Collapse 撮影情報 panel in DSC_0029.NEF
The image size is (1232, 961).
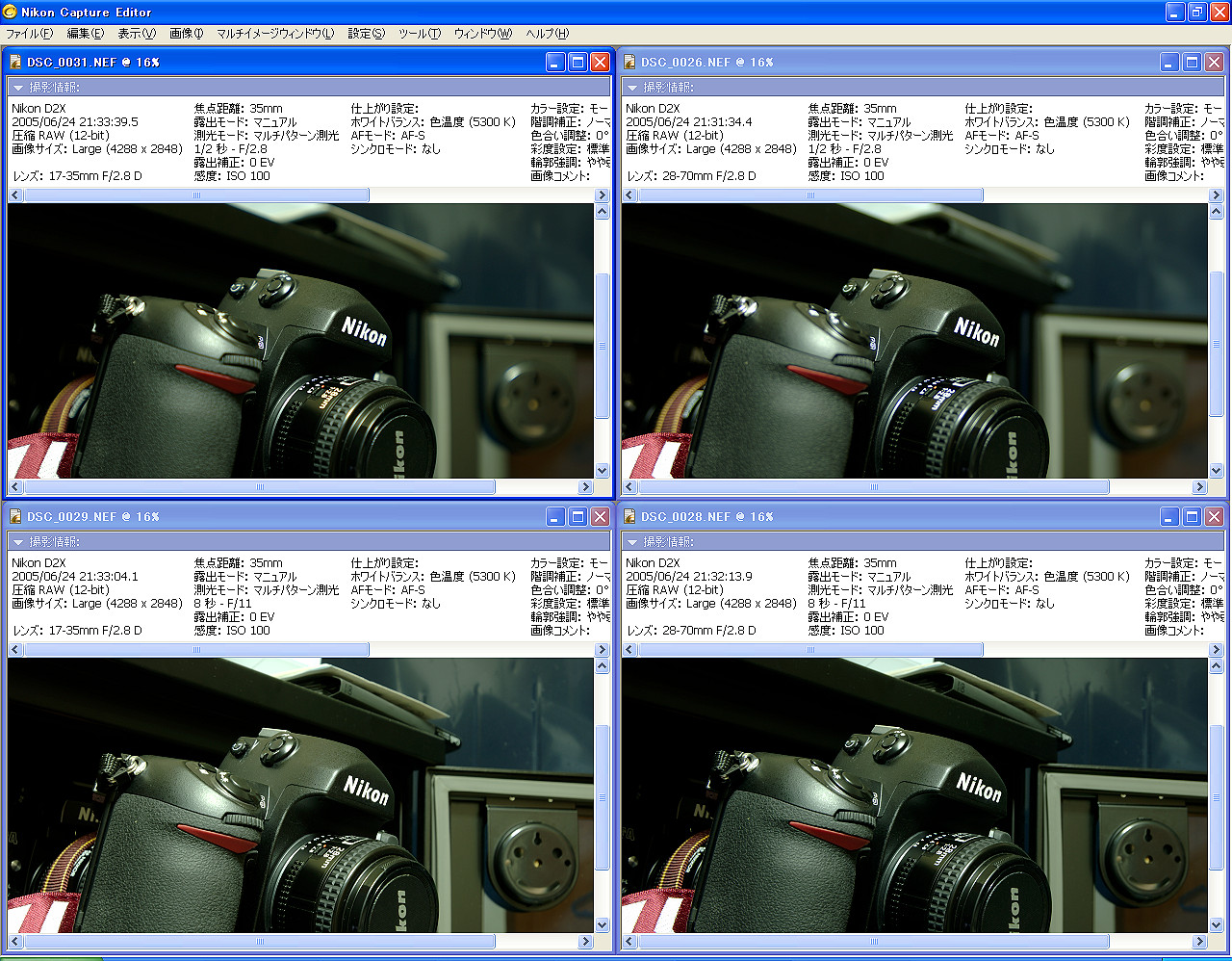click(17, 542)
